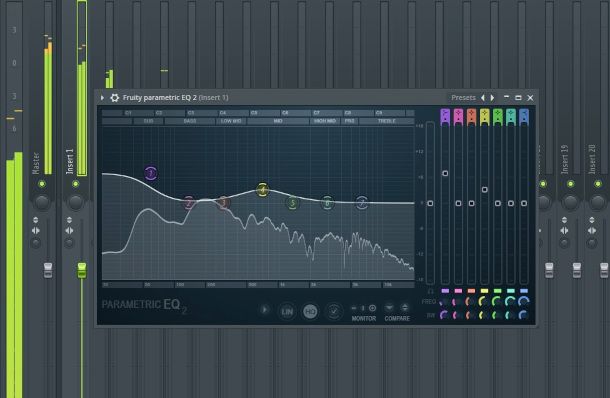
Task: Click the green band 5 FREQ knob
Action: point(497,302)
